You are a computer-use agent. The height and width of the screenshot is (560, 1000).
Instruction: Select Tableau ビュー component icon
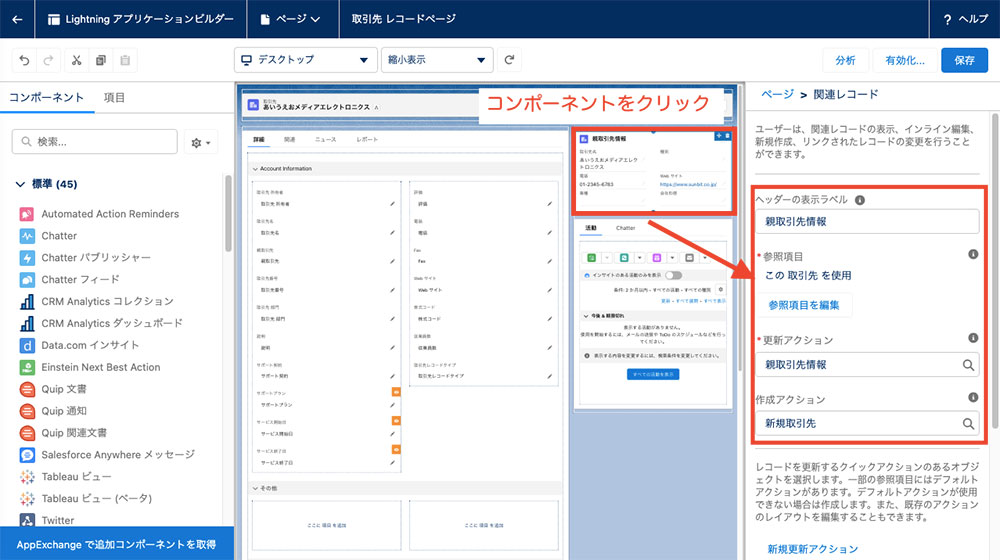[x=27, y=476]
